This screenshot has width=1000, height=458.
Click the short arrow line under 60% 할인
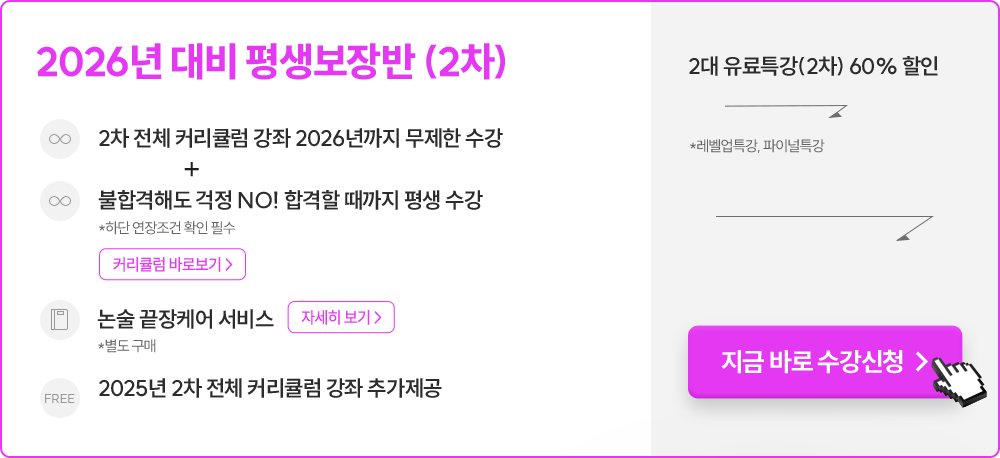coord(785,108)
